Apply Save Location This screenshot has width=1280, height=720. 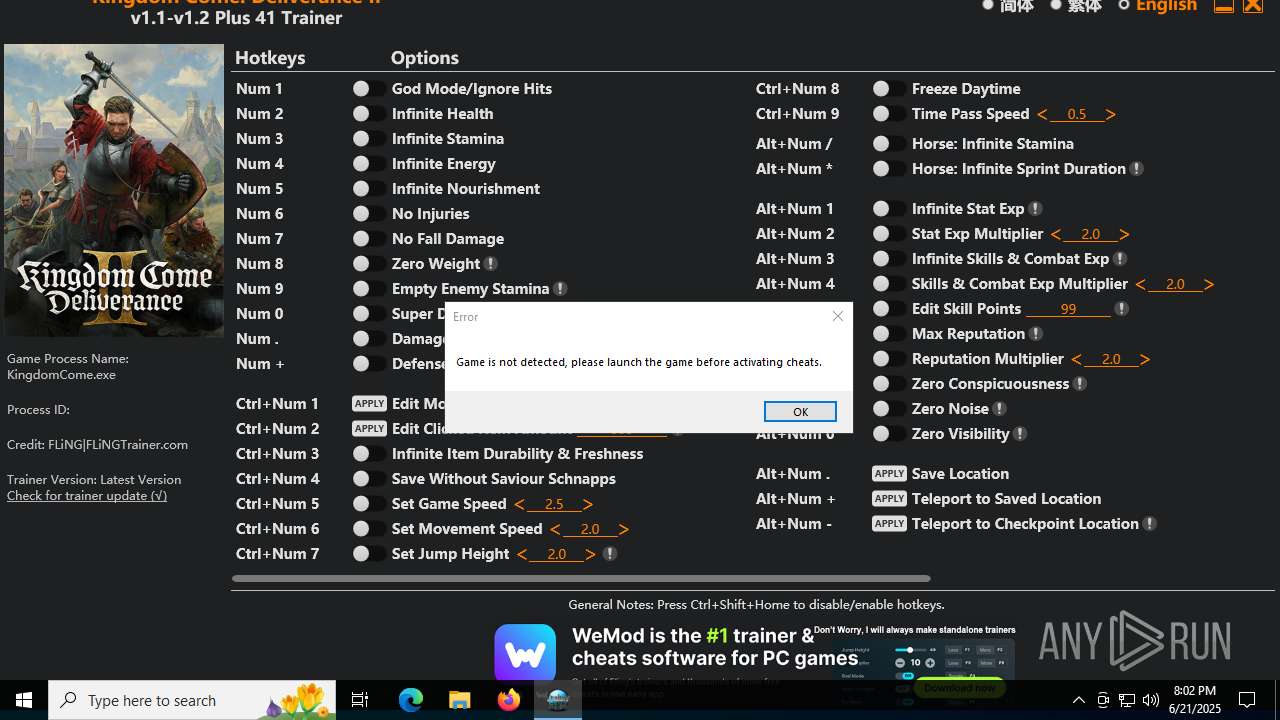coord(889,474)
